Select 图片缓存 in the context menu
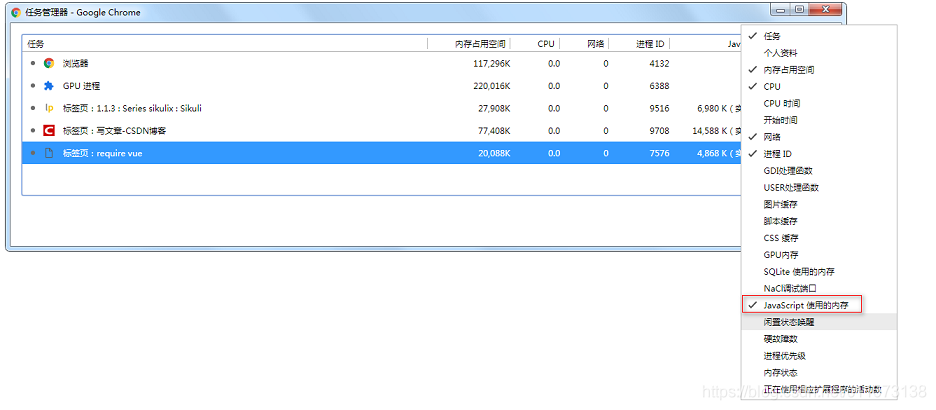Image resolution: width=936 pixels, height=410 pixels. (x=819, y=204)
